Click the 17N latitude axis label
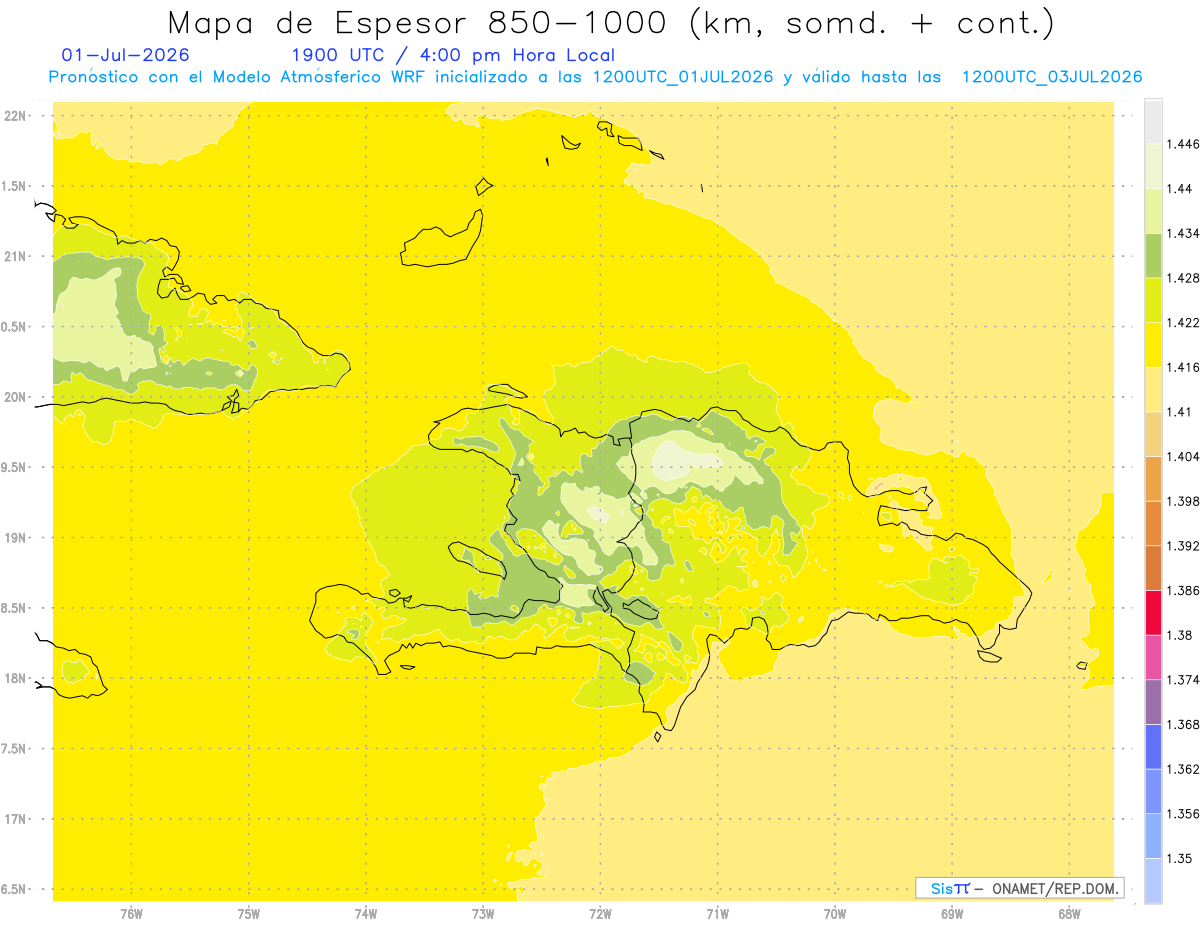Viewport: 1200px width, 927px height. pos(15,819)
